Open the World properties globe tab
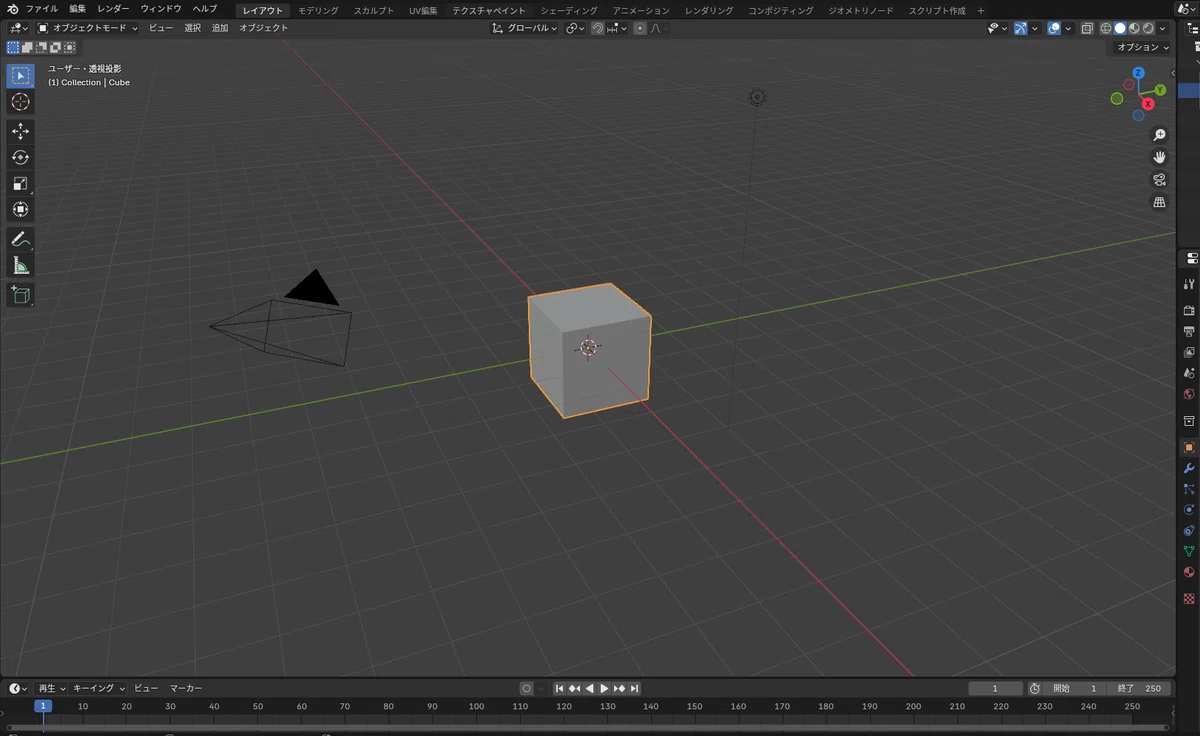Image resolution: width=1200 pixels, height=736 pixels. [1189, 394]
